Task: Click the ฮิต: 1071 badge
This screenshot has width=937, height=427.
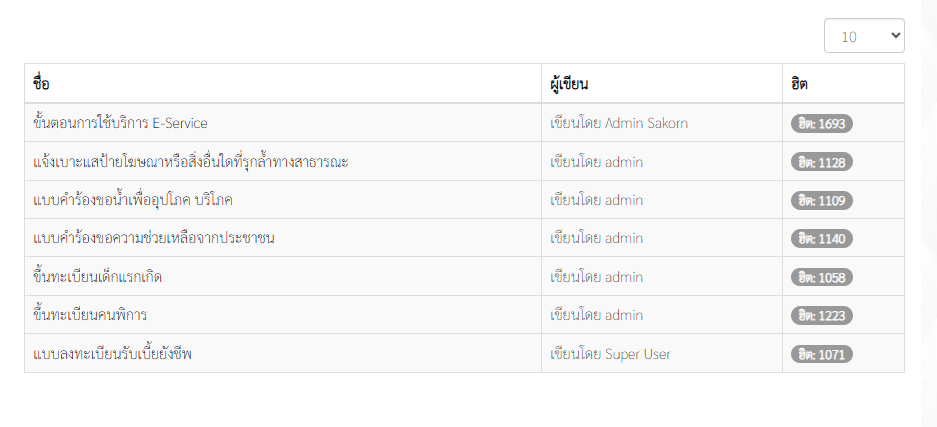Action: point(822,354)
